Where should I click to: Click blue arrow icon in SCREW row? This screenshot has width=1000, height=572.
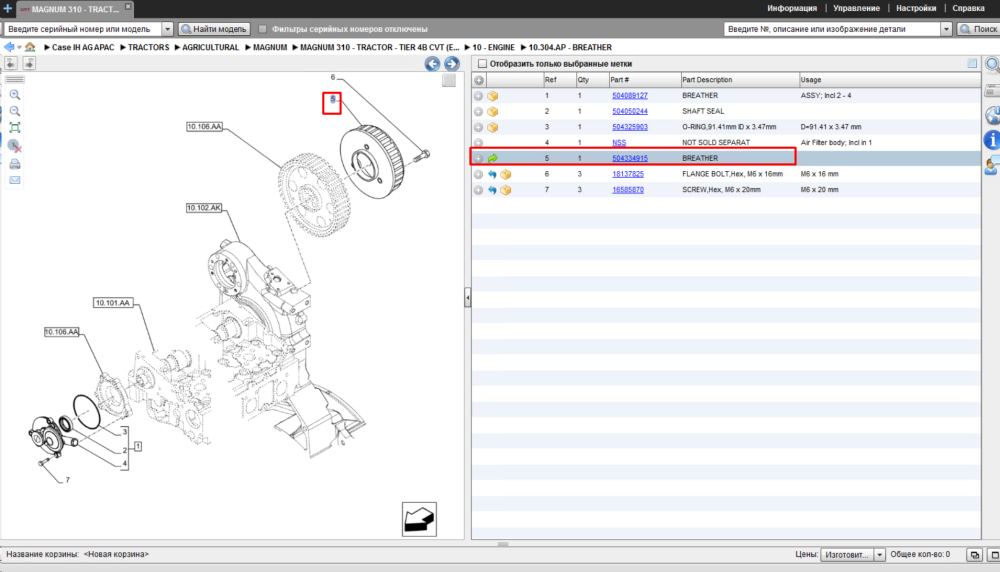(x=492, y=190)
